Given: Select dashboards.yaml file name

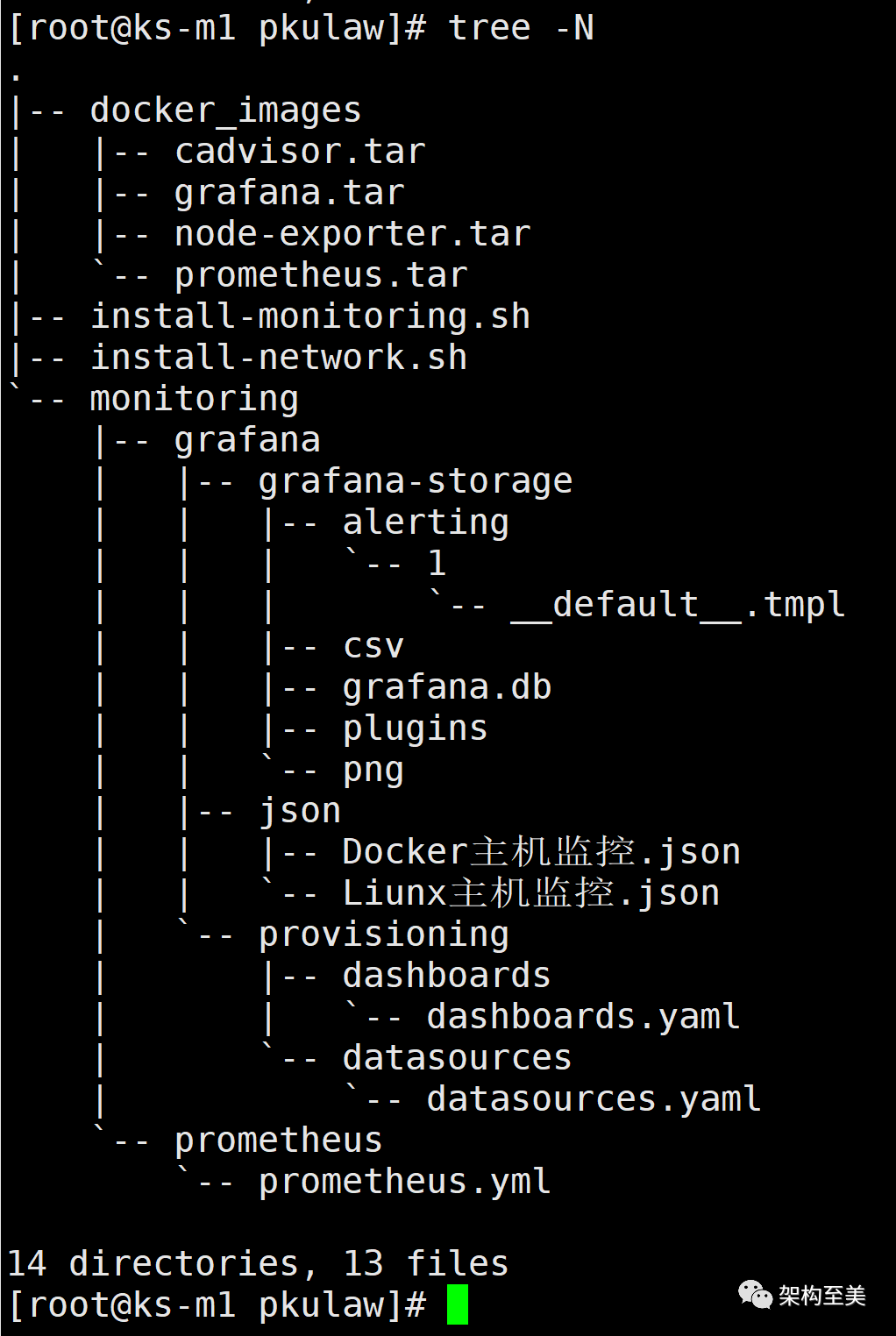Looking at the screenshot, I should click(x=584, y=1018).
